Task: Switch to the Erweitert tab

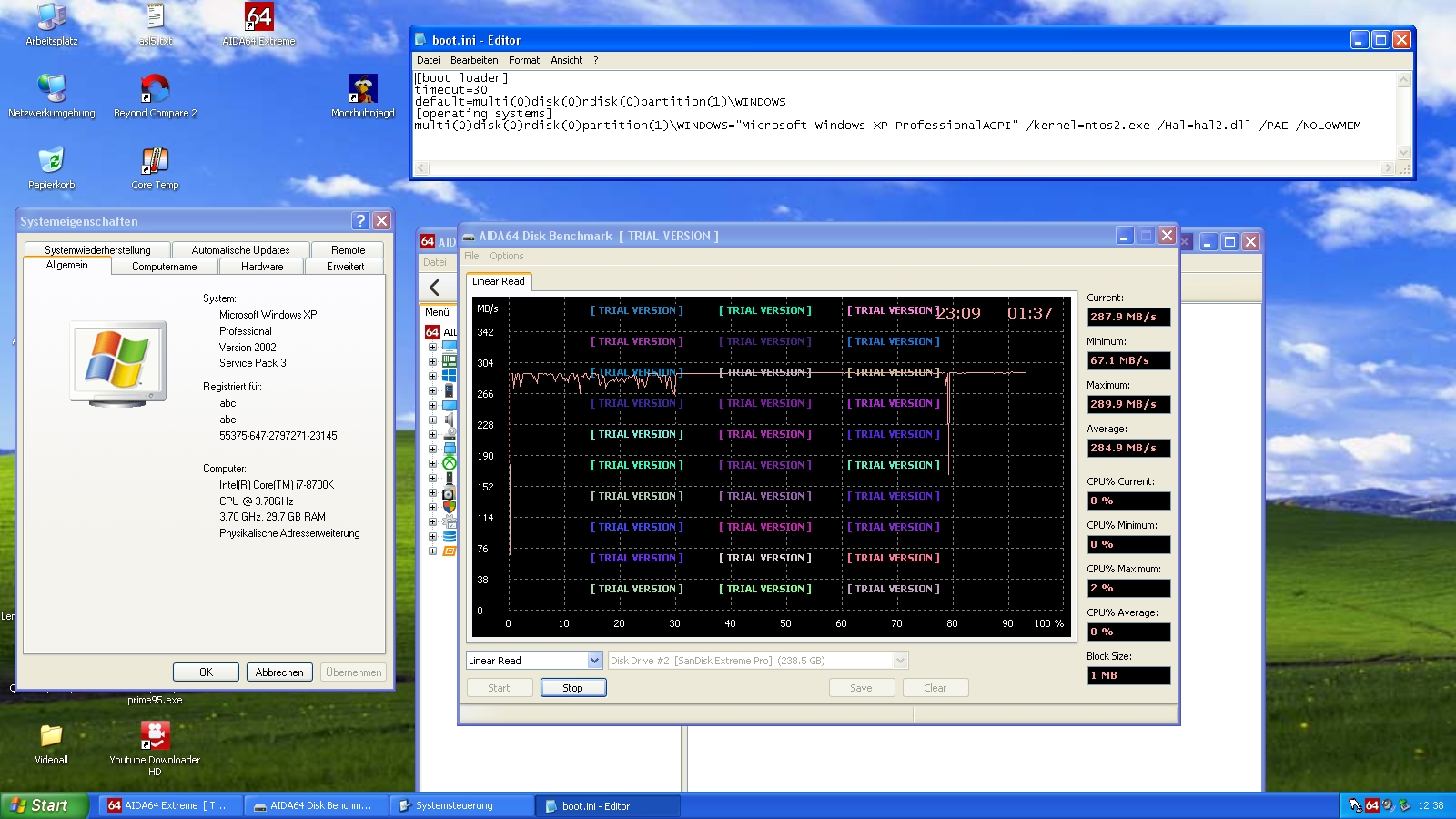Action: [x=346, y=267]
